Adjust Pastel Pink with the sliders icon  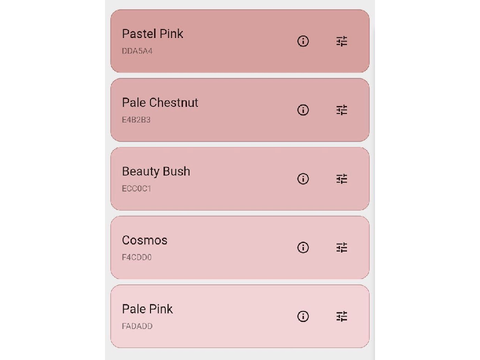pos(341,41)
